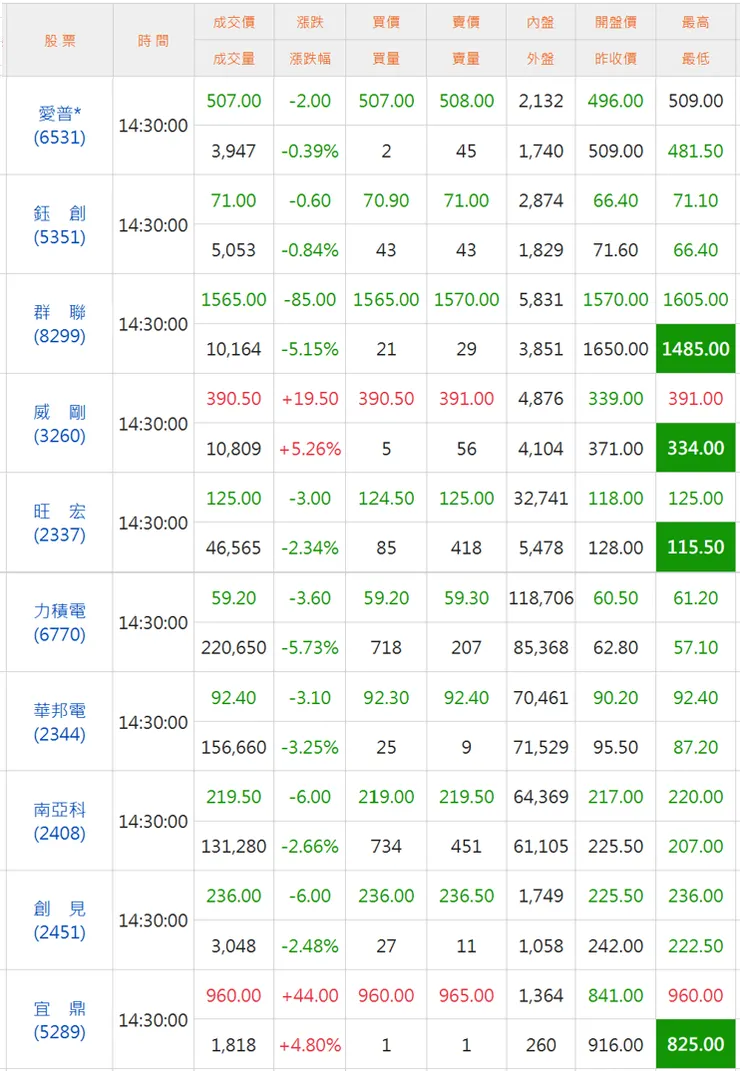Click the 華邦電 (2344) stock link
This screenshot has height=1071, width=740.
pyautogui.click(x=60, y=722)
